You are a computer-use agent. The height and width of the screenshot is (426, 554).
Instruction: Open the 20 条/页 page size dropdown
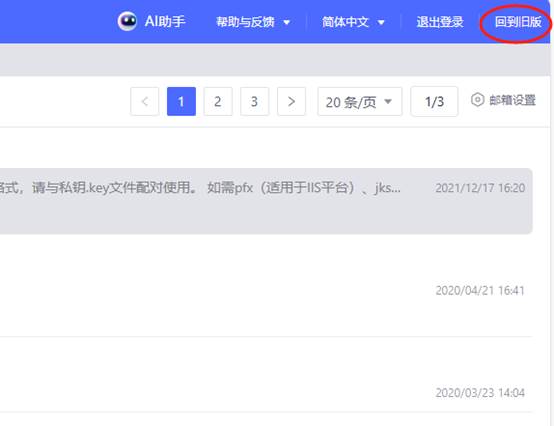(360, 102)
